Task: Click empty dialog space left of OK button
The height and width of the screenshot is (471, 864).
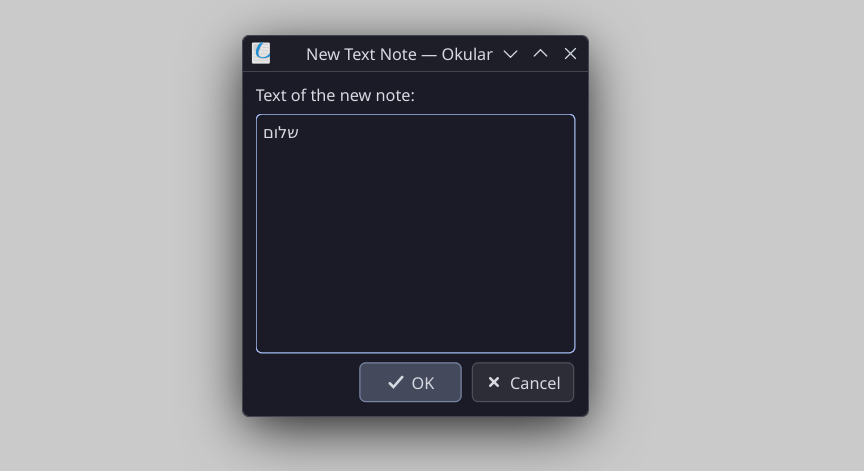Action: 305,383
